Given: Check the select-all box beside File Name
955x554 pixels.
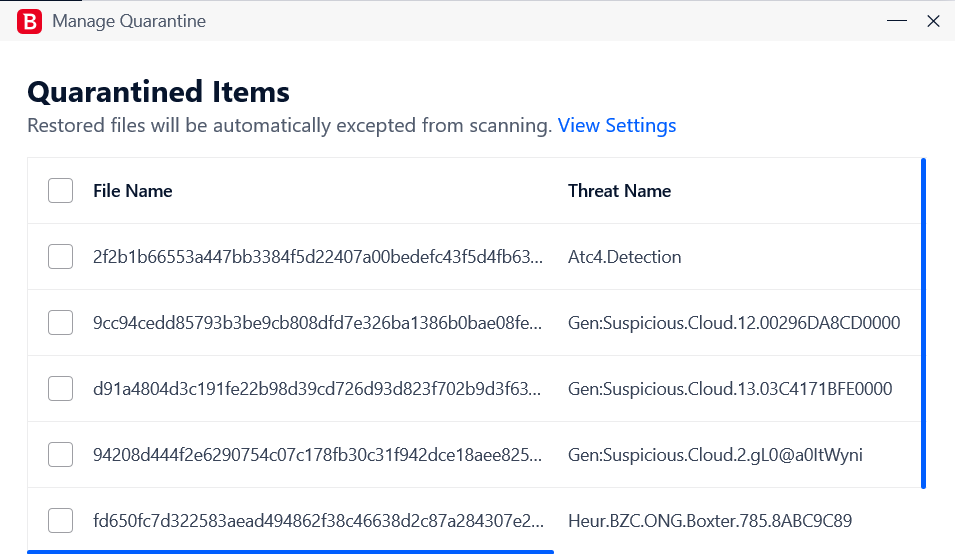Looking at the screenshot, I should [60, 191].
